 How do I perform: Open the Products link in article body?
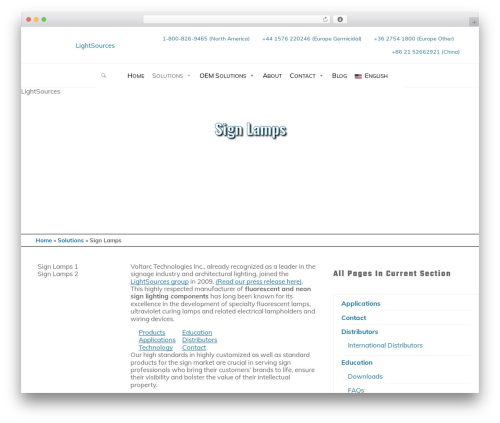152,332
